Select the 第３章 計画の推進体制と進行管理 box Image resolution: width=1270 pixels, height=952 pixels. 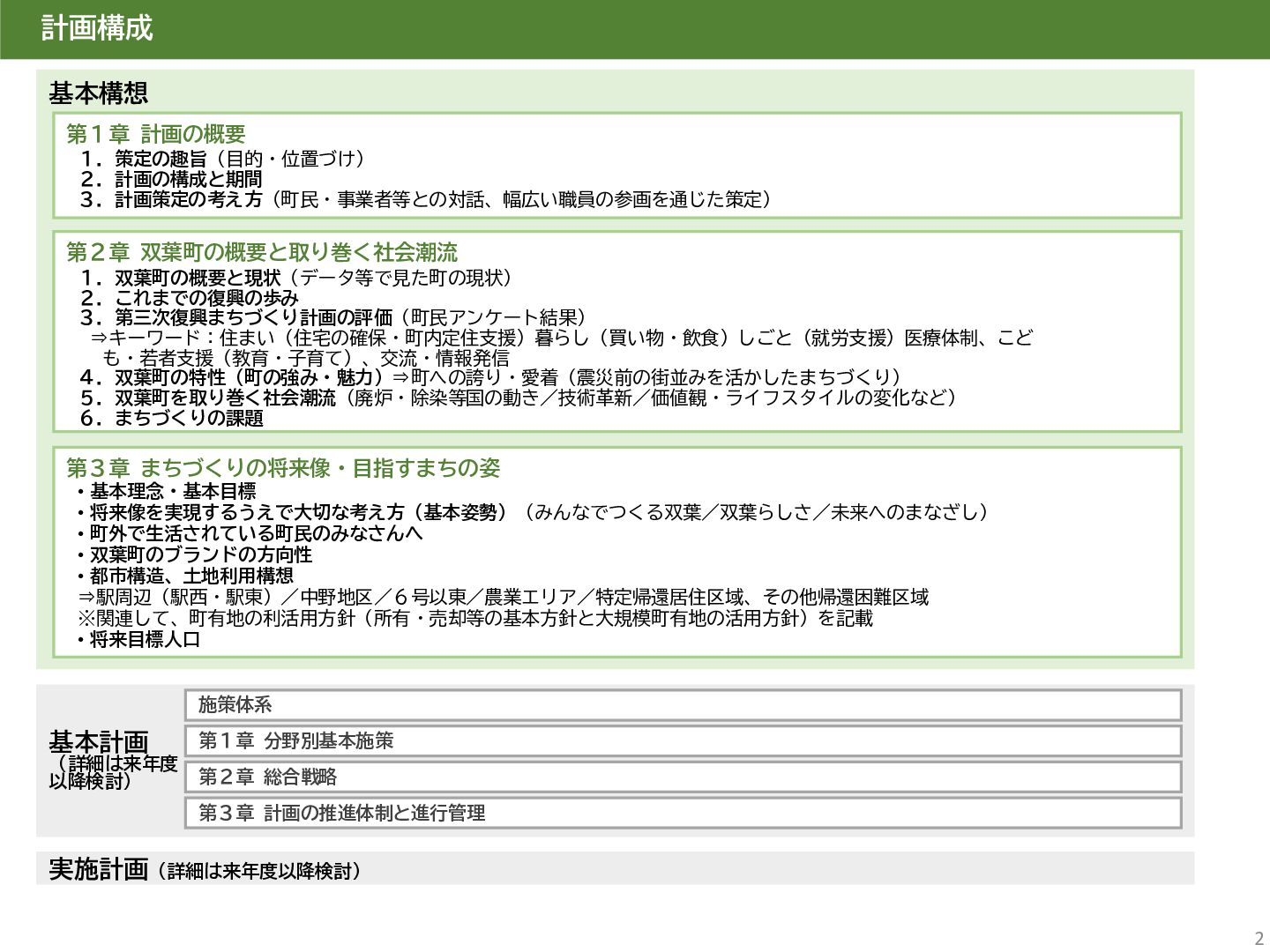[684, 814]
